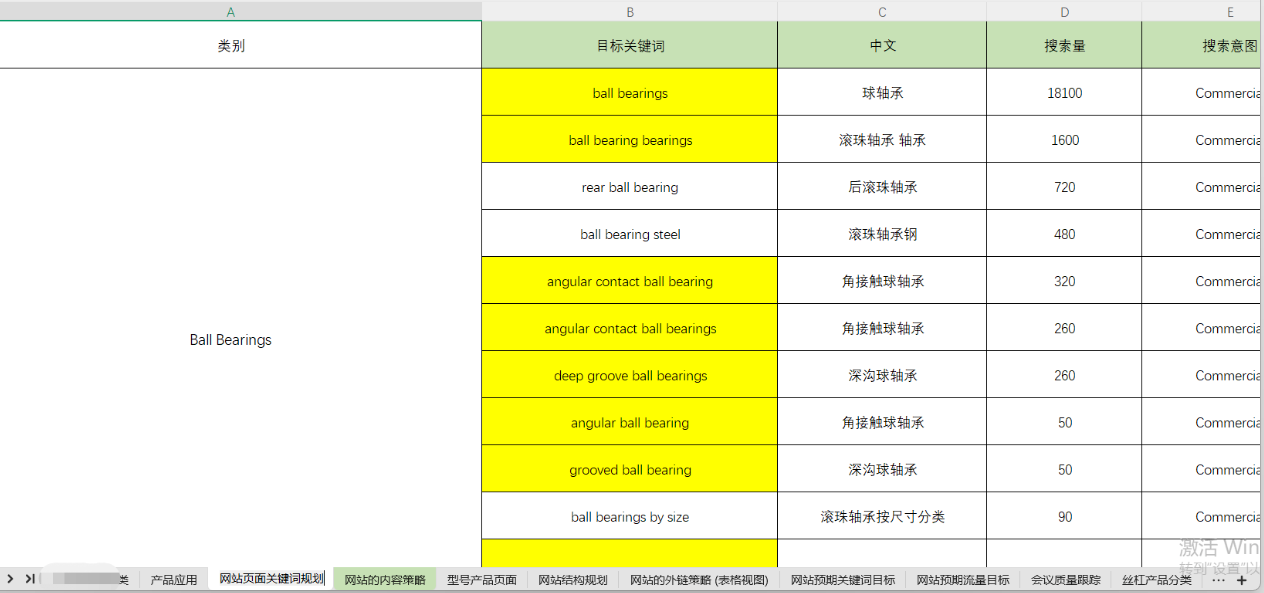1264x593 pixels.
Task: Jump to last sheet arrow icon
Action: point(30,579)
